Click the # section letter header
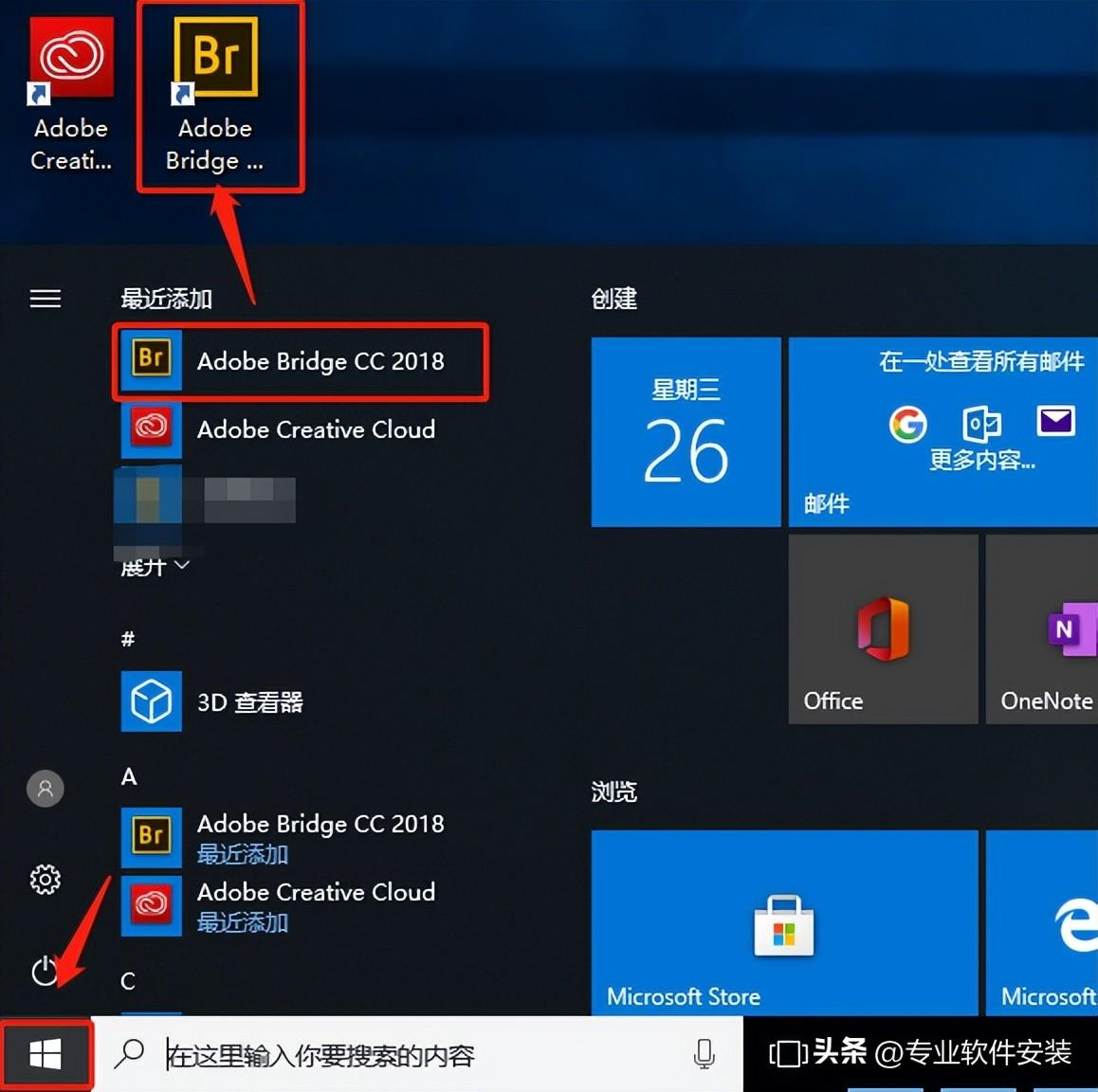This screenshot has height=1092, width=1098. (128, 638)
